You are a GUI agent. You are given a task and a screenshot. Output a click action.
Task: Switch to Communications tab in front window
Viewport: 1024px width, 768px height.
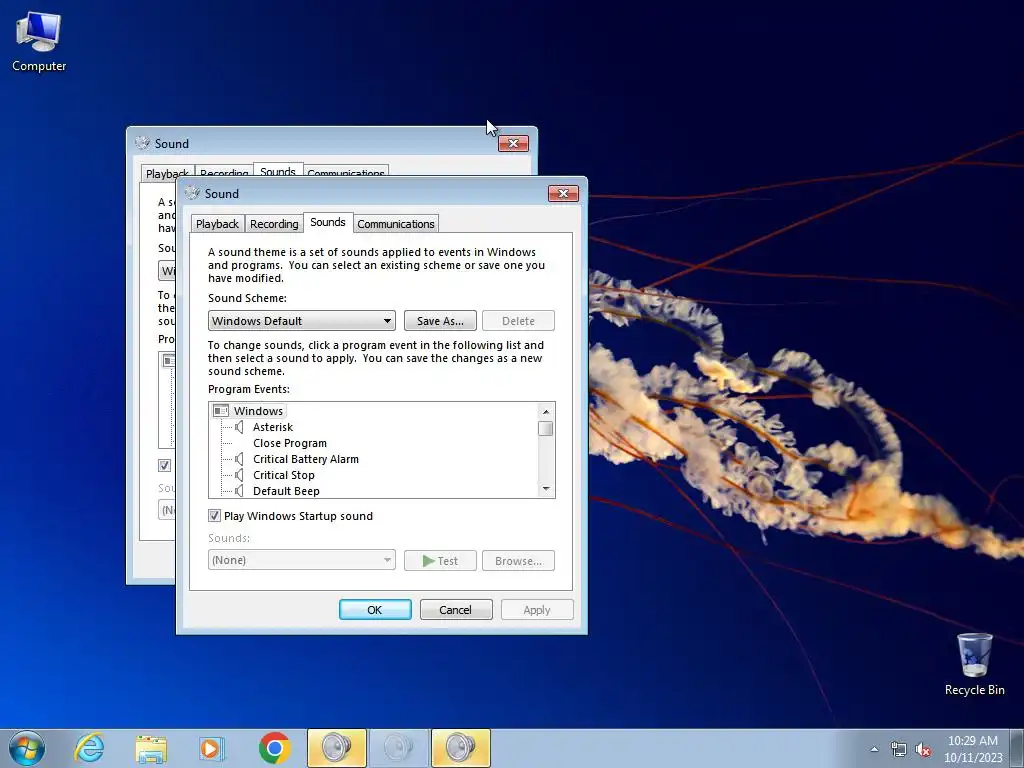(396, 223)
